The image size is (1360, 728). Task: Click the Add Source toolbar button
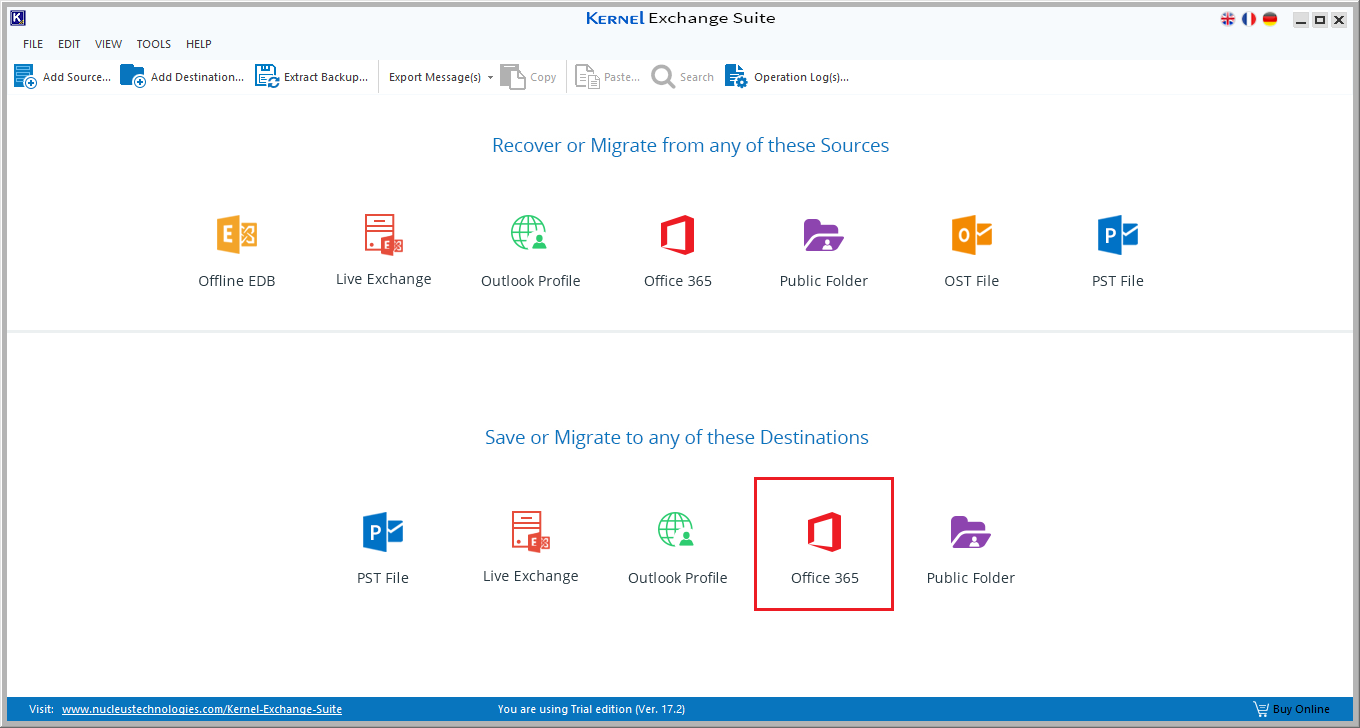coord(62,77)
